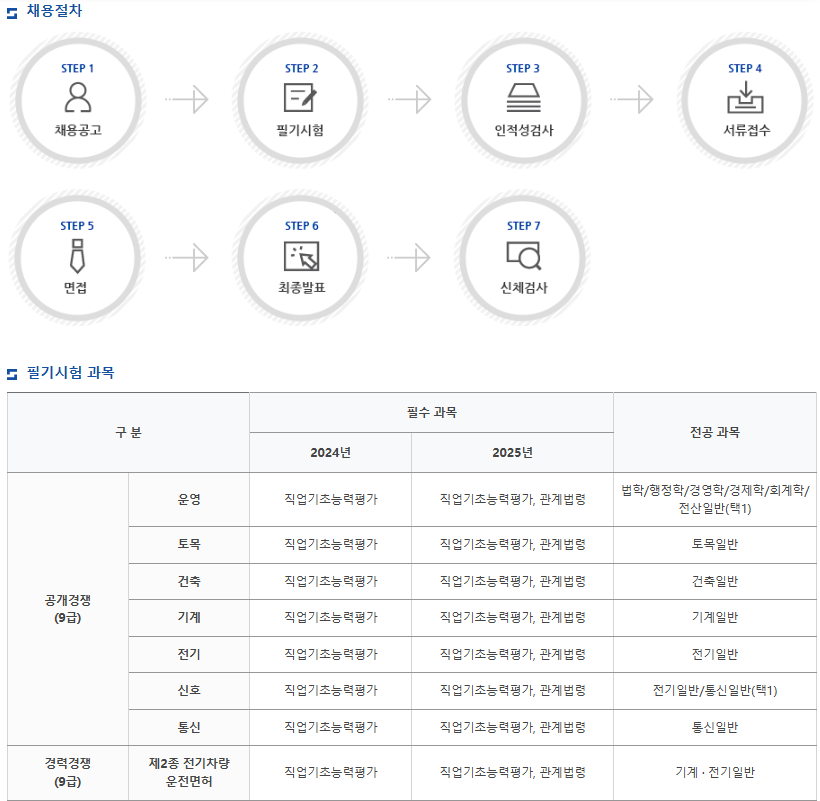The image size is (820, 801).
Task: Click the 채용절차 section heading
Action: [55, 11]
